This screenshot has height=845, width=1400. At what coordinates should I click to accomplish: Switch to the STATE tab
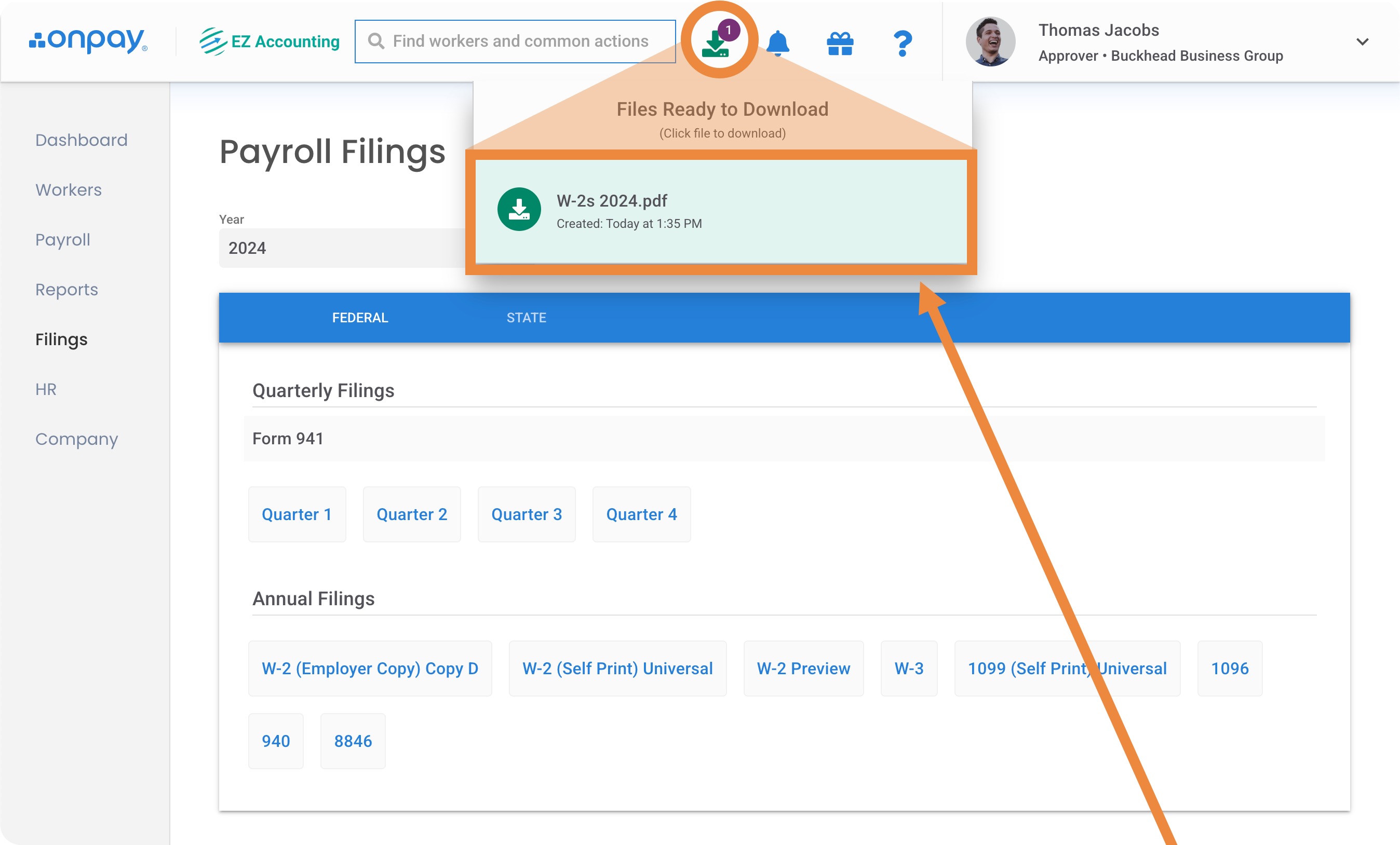pos(526,318)
